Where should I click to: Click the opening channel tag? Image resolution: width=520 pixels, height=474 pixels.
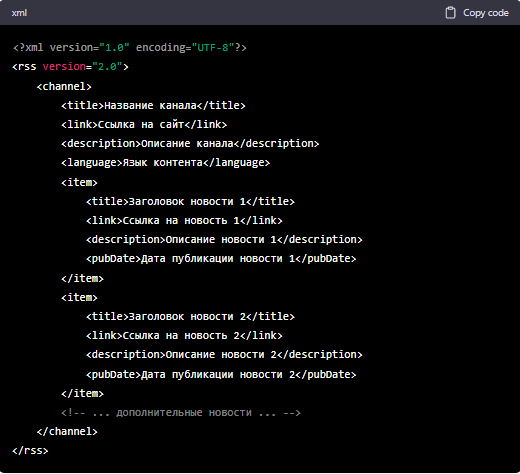click(64, 86)
